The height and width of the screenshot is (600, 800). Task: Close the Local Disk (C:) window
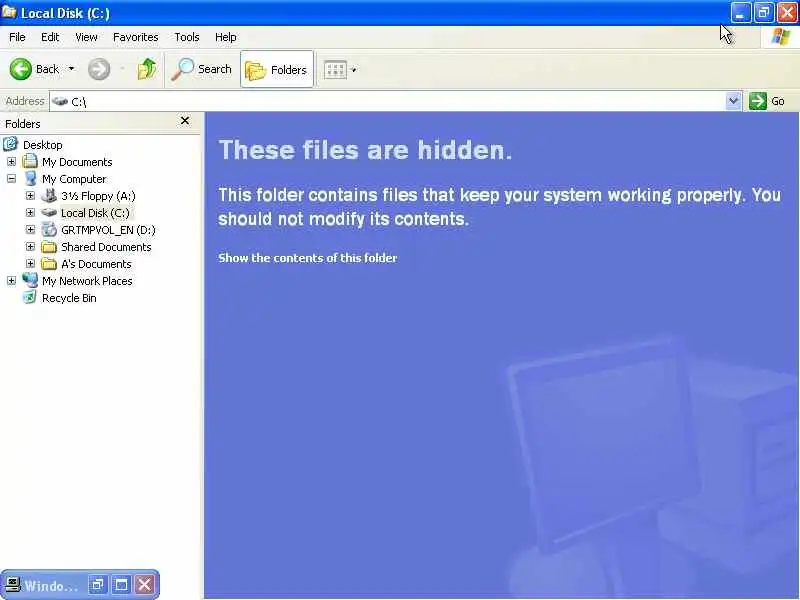(787, 13)
